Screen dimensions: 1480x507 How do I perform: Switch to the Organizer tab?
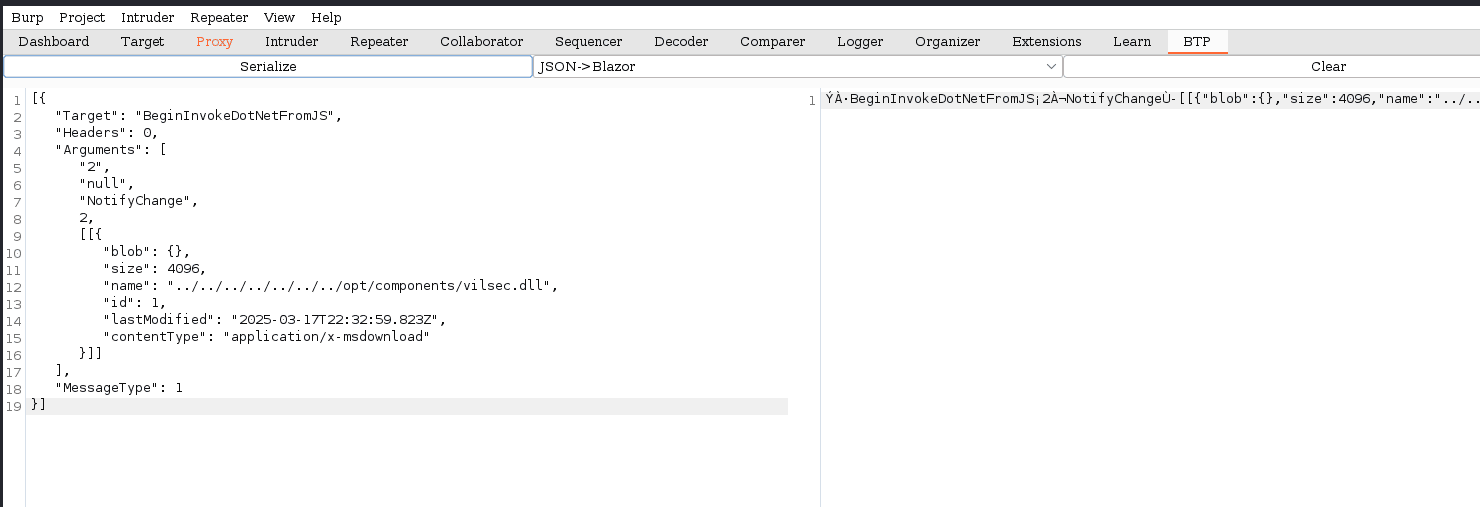(x=948, y=41)
